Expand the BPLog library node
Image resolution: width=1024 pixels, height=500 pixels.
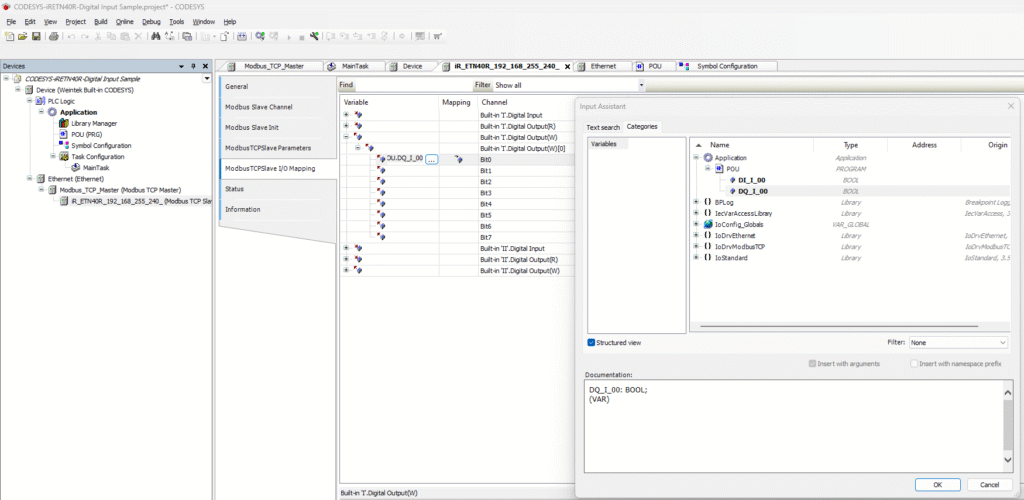[x=697, y=202]
